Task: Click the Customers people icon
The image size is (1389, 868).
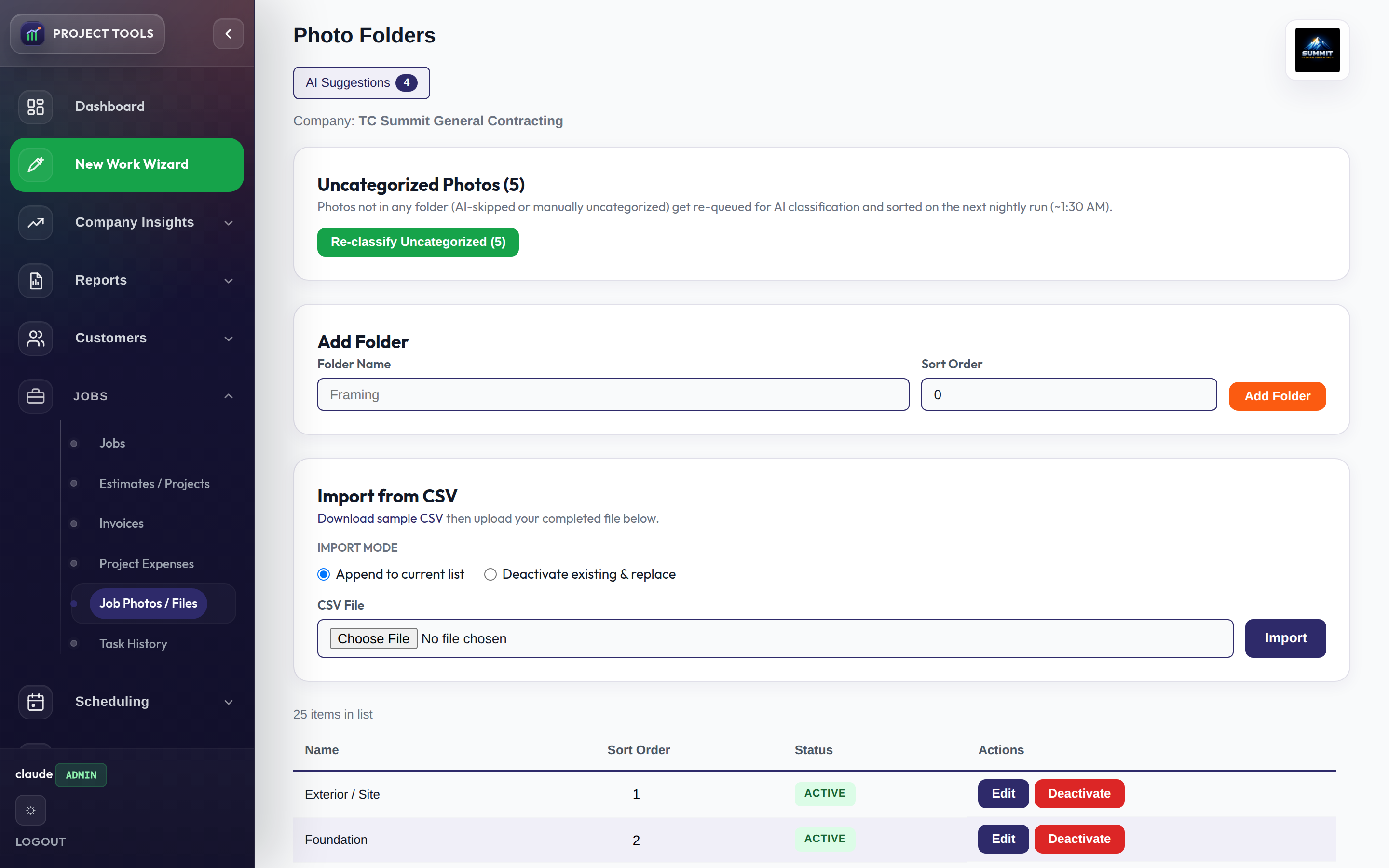Action: 36,339
